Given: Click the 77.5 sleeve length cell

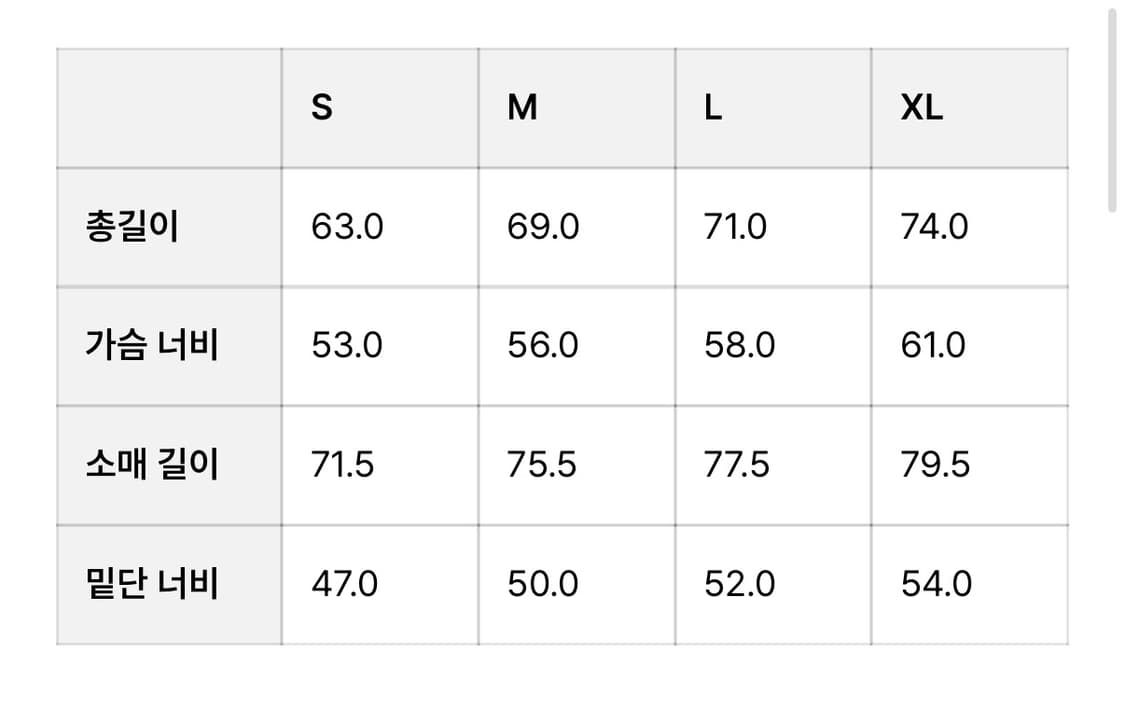Looking at the screenshot, I should click(737, 465).
